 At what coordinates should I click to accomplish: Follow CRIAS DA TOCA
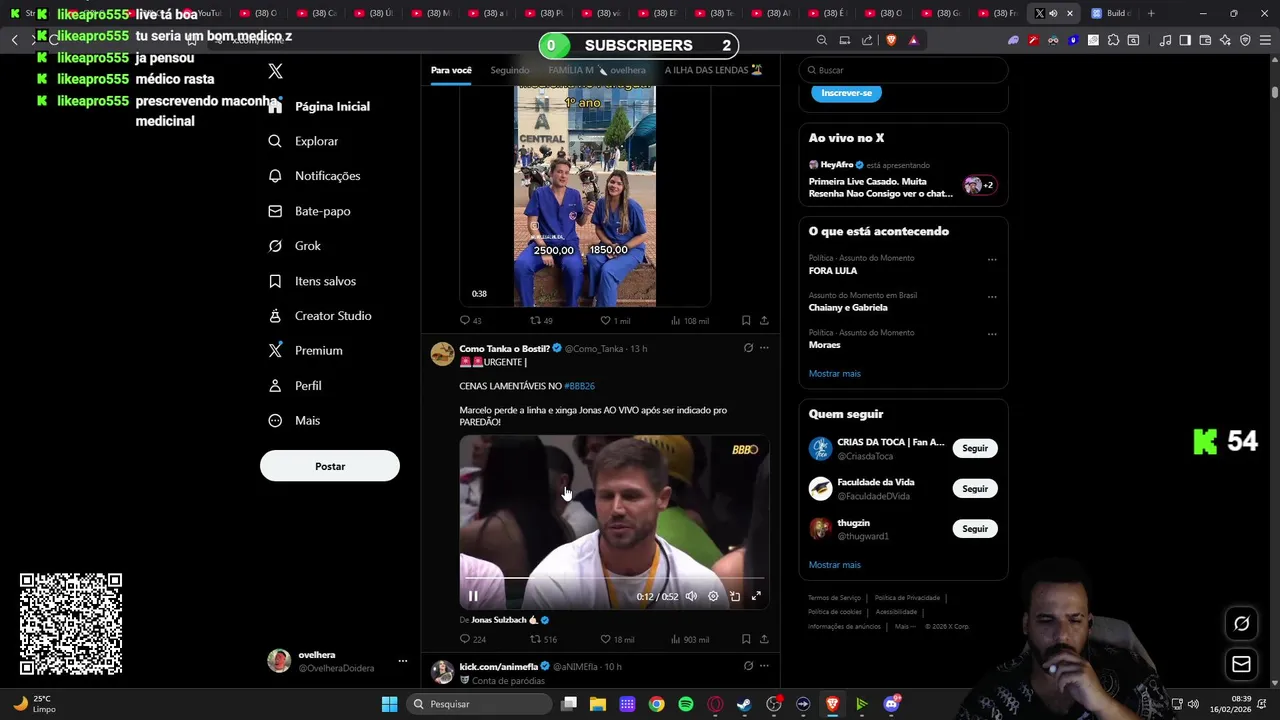click(975, 448)
